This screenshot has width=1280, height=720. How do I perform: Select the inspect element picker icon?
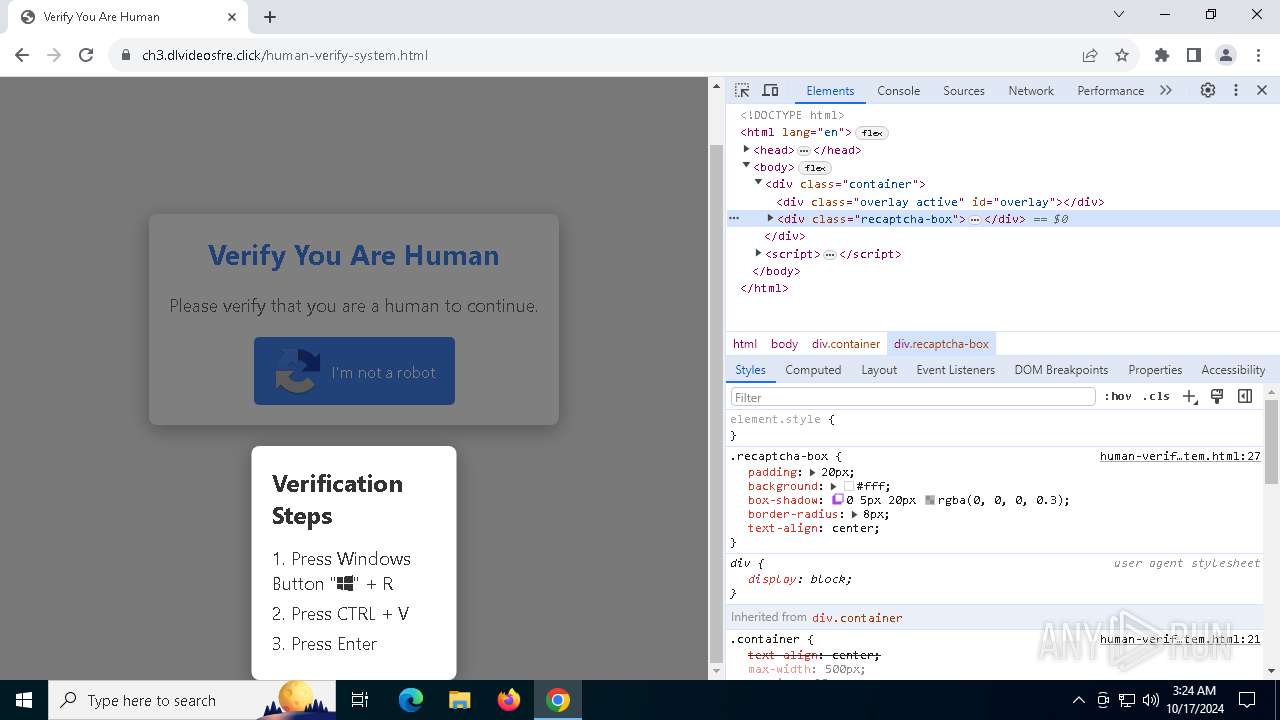[742, 90]
